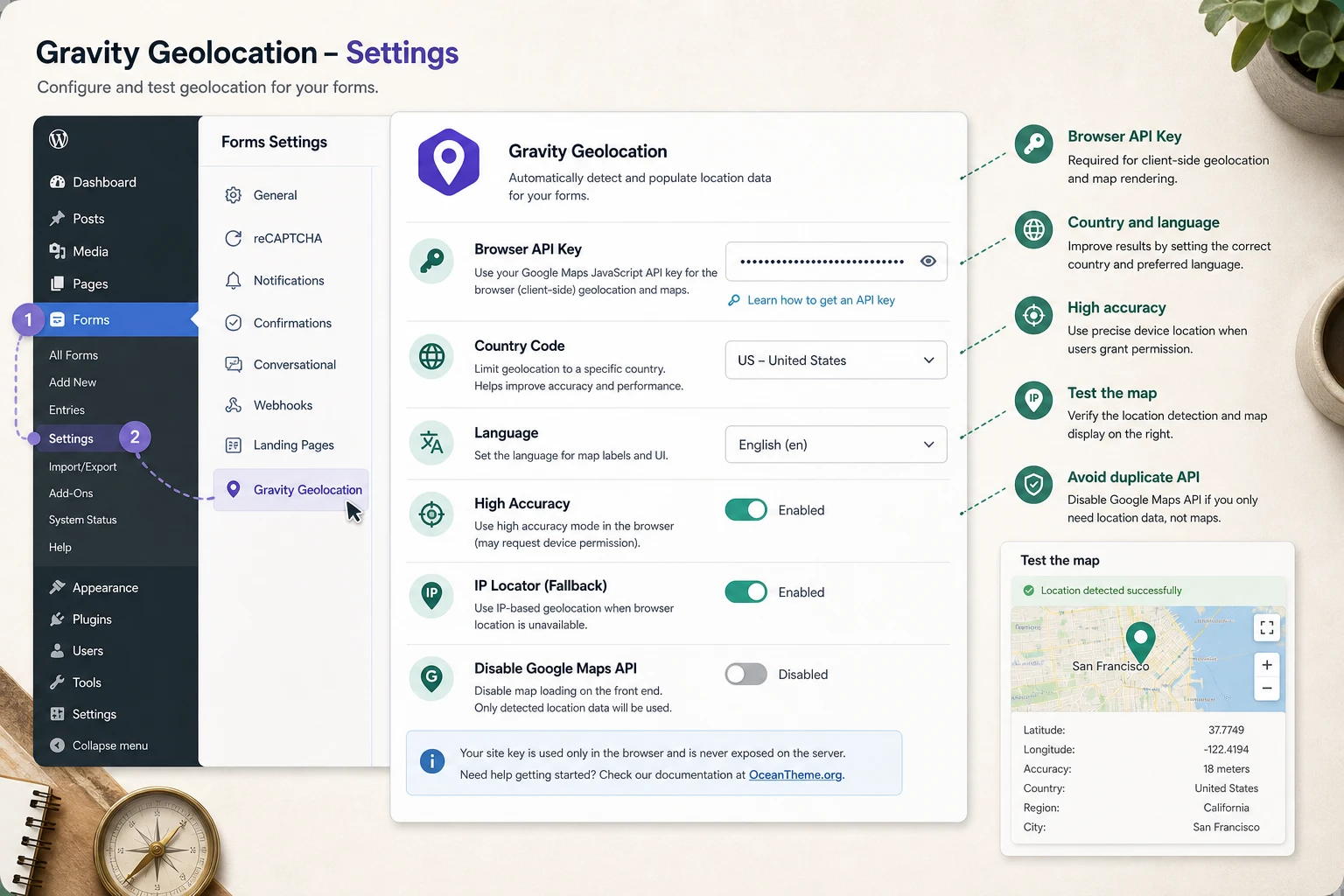Toggle the High Accuracy switch

746,509
